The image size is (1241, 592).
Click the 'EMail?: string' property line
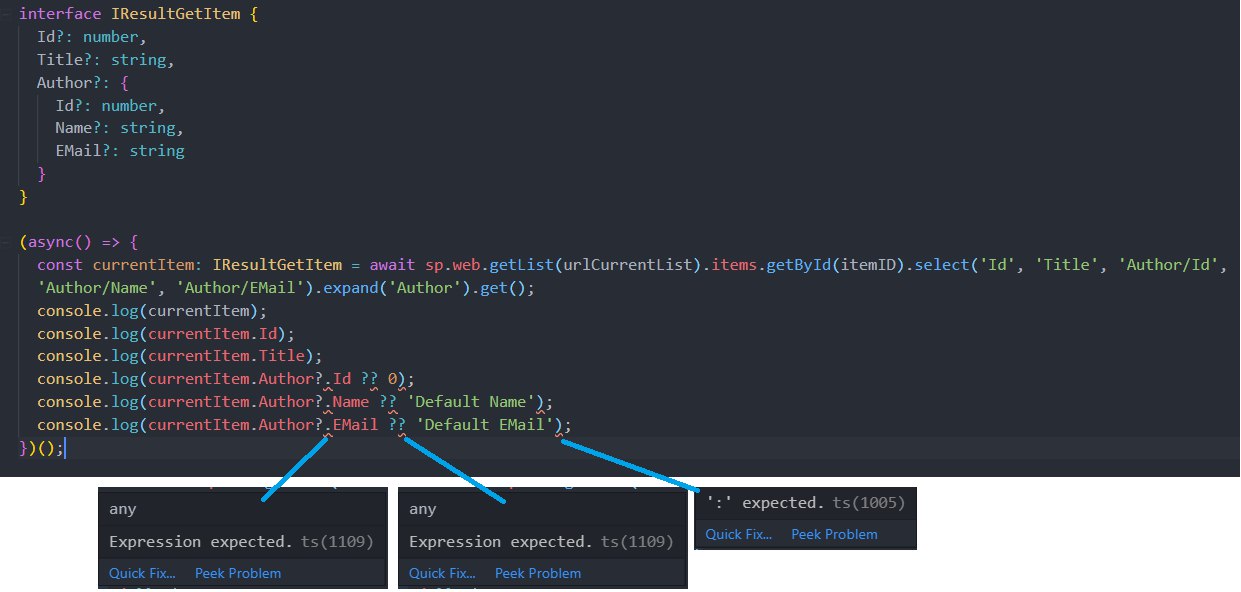pyautogui.click(x=120, y=151)
